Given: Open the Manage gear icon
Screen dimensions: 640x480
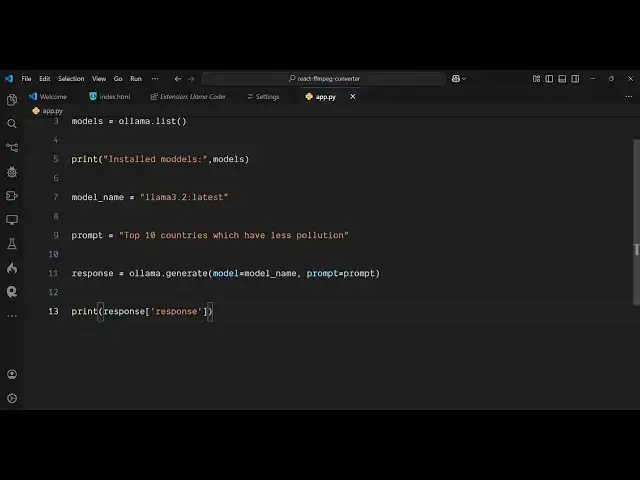Looking at the screenshot, I should (12, 398).
